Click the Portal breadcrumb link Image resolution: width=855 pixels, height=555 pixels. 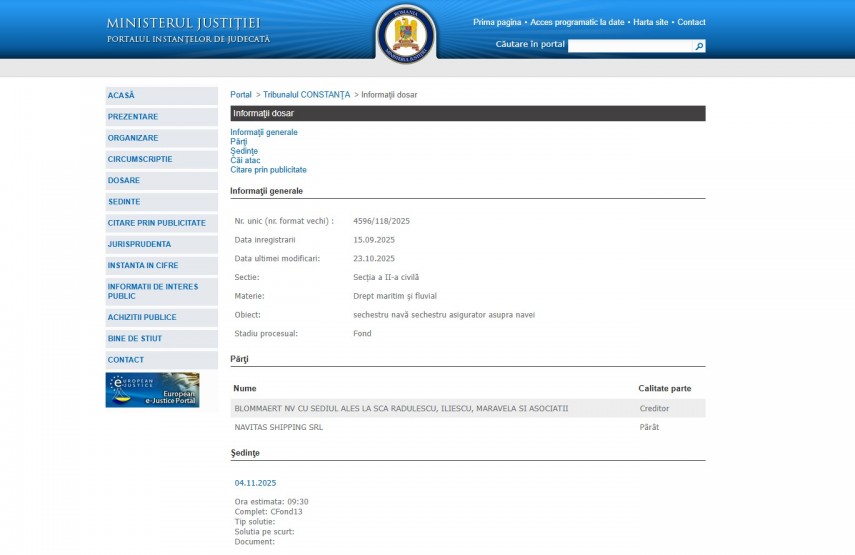click(x=241, y=95)
